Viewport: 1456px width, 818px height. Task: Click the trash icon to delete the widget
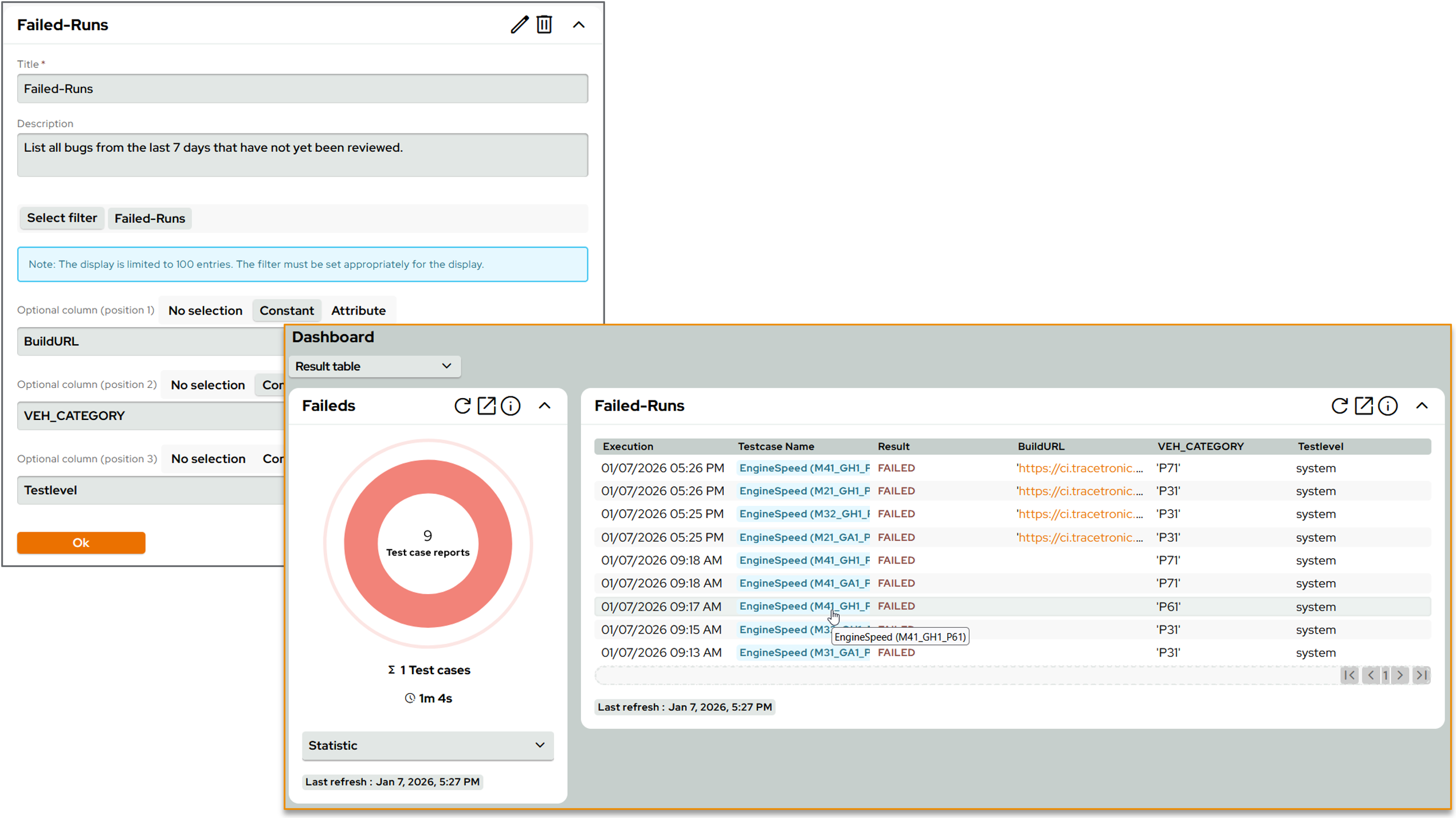(544, 24)
